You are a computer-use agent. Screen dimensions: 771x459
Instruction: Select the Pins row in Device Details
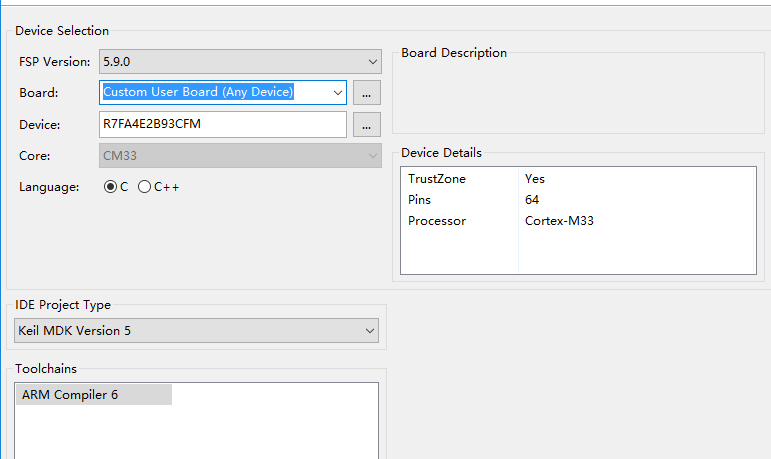420,200
